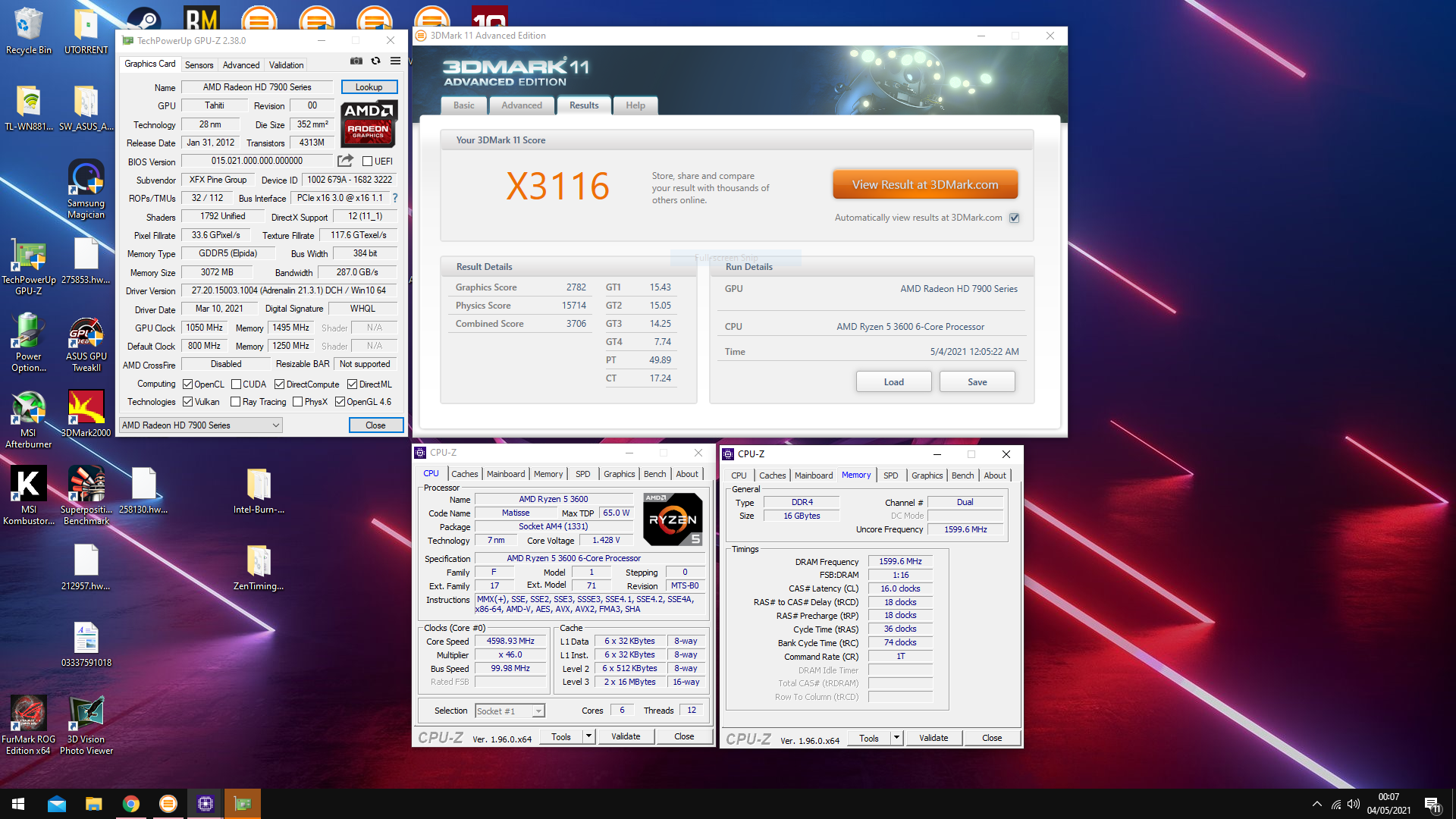Screen dimensions: 1456x819
Task: Open 3D Vision Photo Viewer desktop icon
Action: pyautogui.click(x=86, y=726)
